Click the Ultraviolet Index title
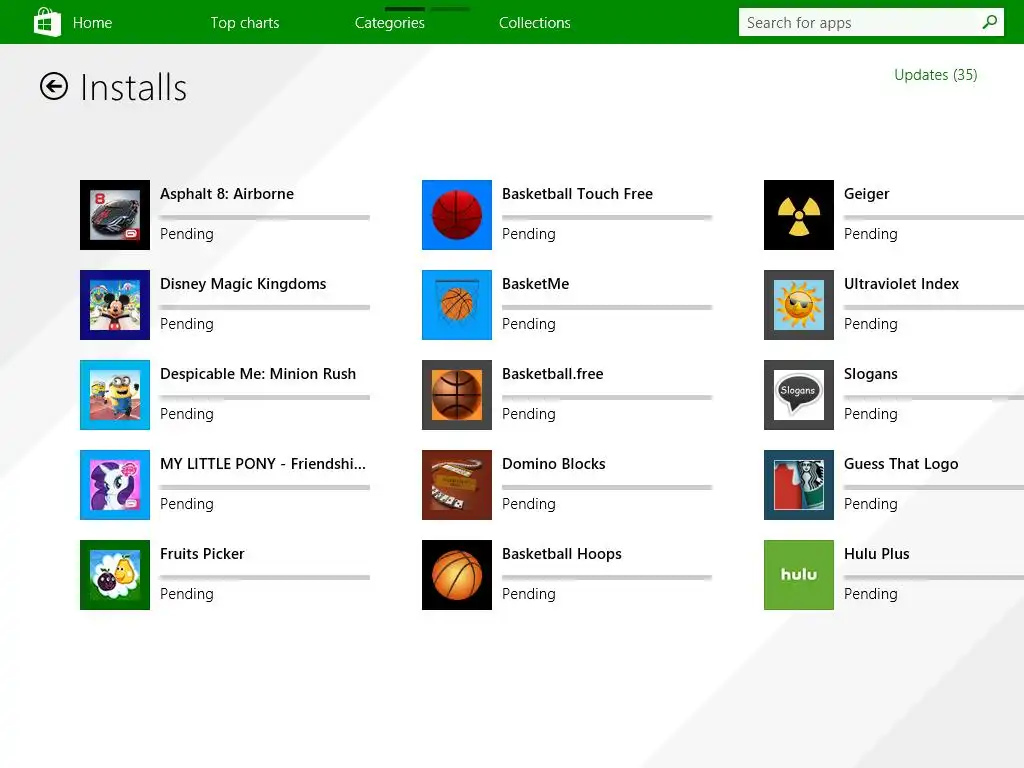 click(901, 284)
